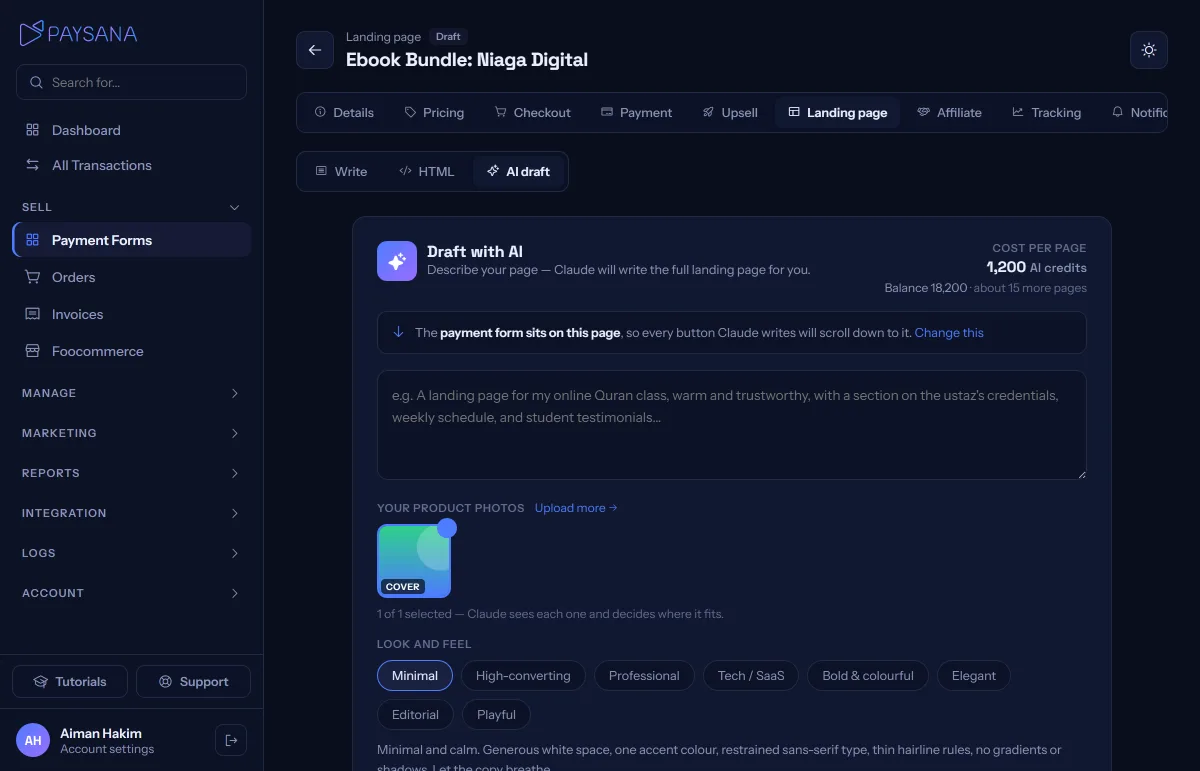Viewport: 1200px width, 771px height.
Task: Open the Support button
Action: [x=194, y=682]
